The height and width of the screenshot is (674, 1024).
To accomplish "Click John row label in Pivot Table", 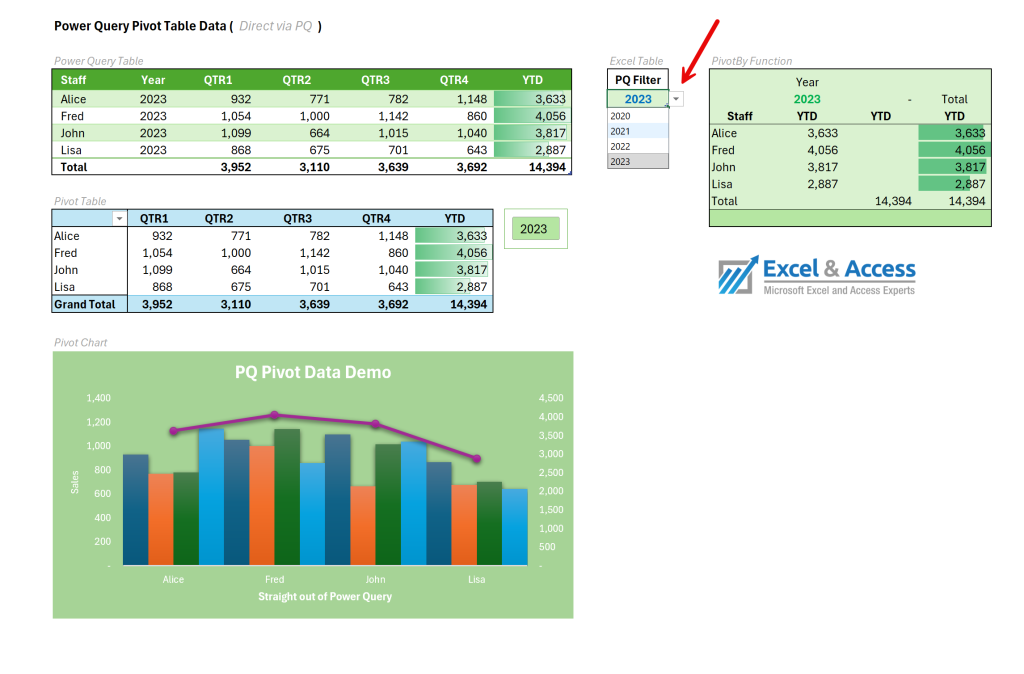I will point(66,270).
